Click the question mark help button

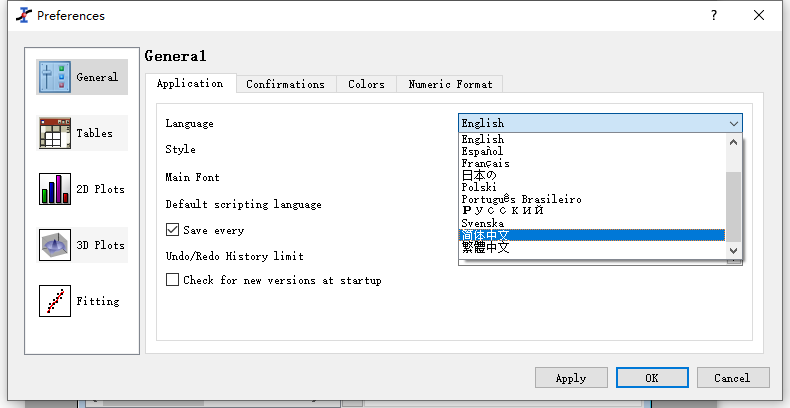[713, 16]
